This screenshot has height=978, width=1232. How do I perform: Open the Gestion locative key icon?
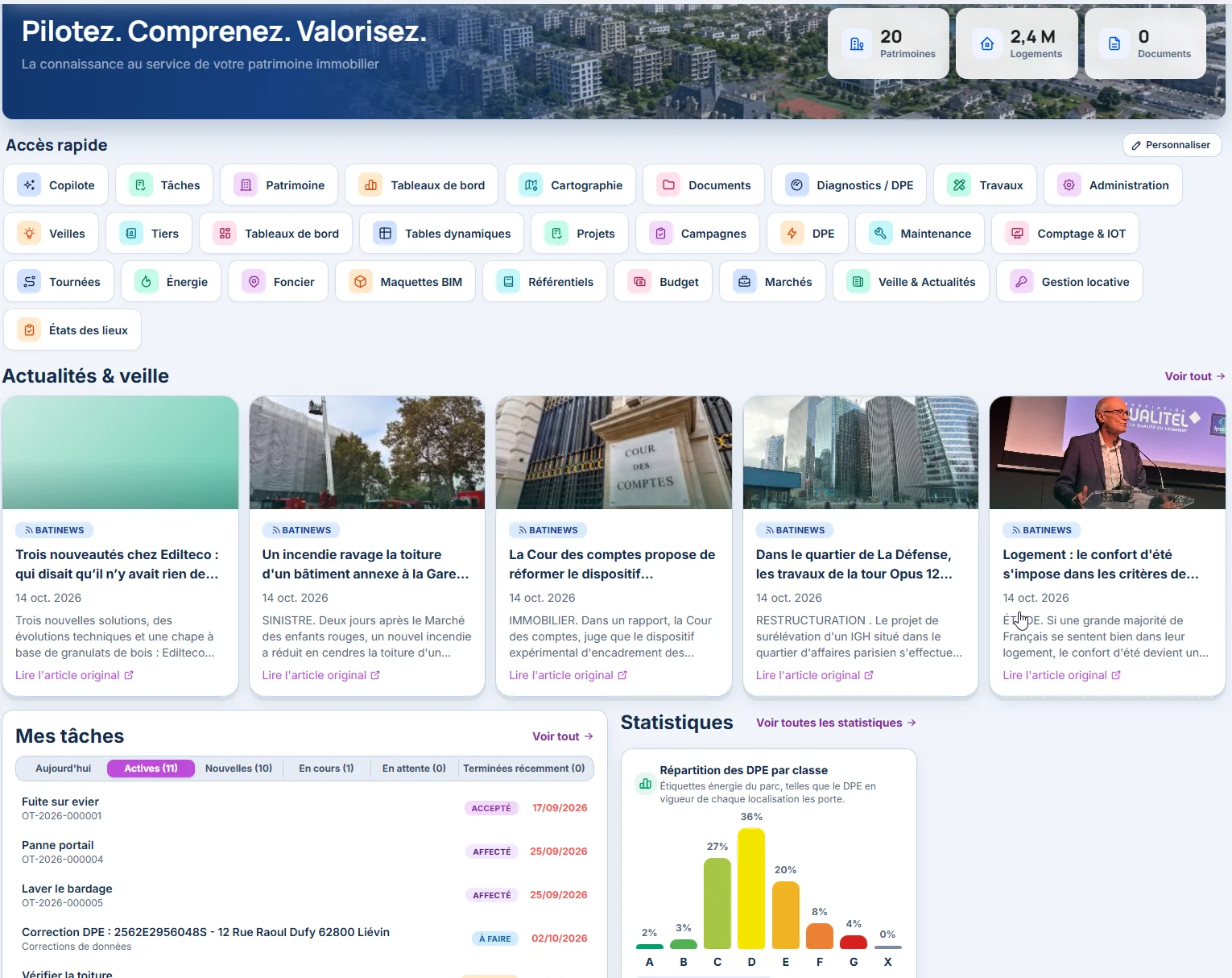point(1021,282)
